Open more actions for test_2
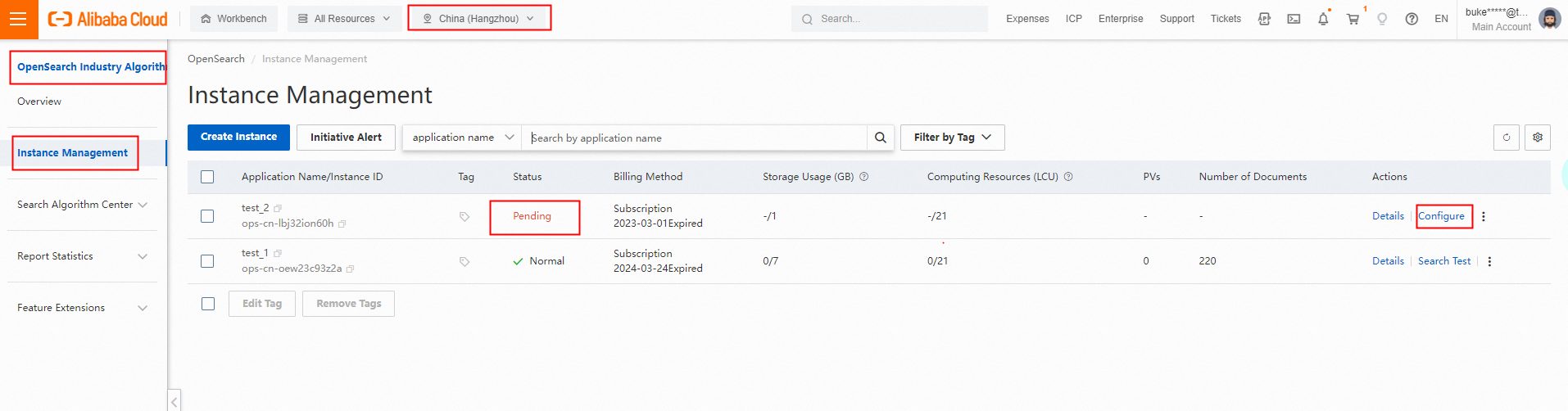The image size is (1568, 411). [1484, 217]
